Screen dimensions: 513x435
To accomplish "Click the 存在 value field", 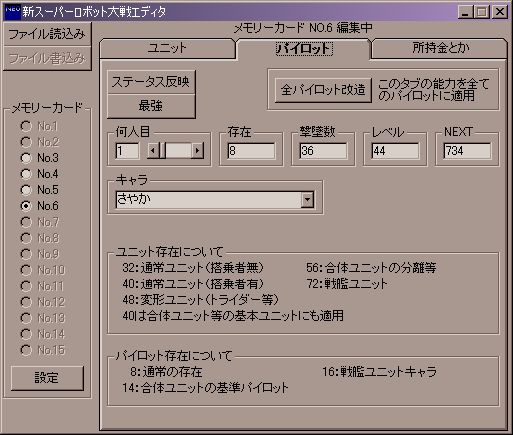I will (251, 151).
